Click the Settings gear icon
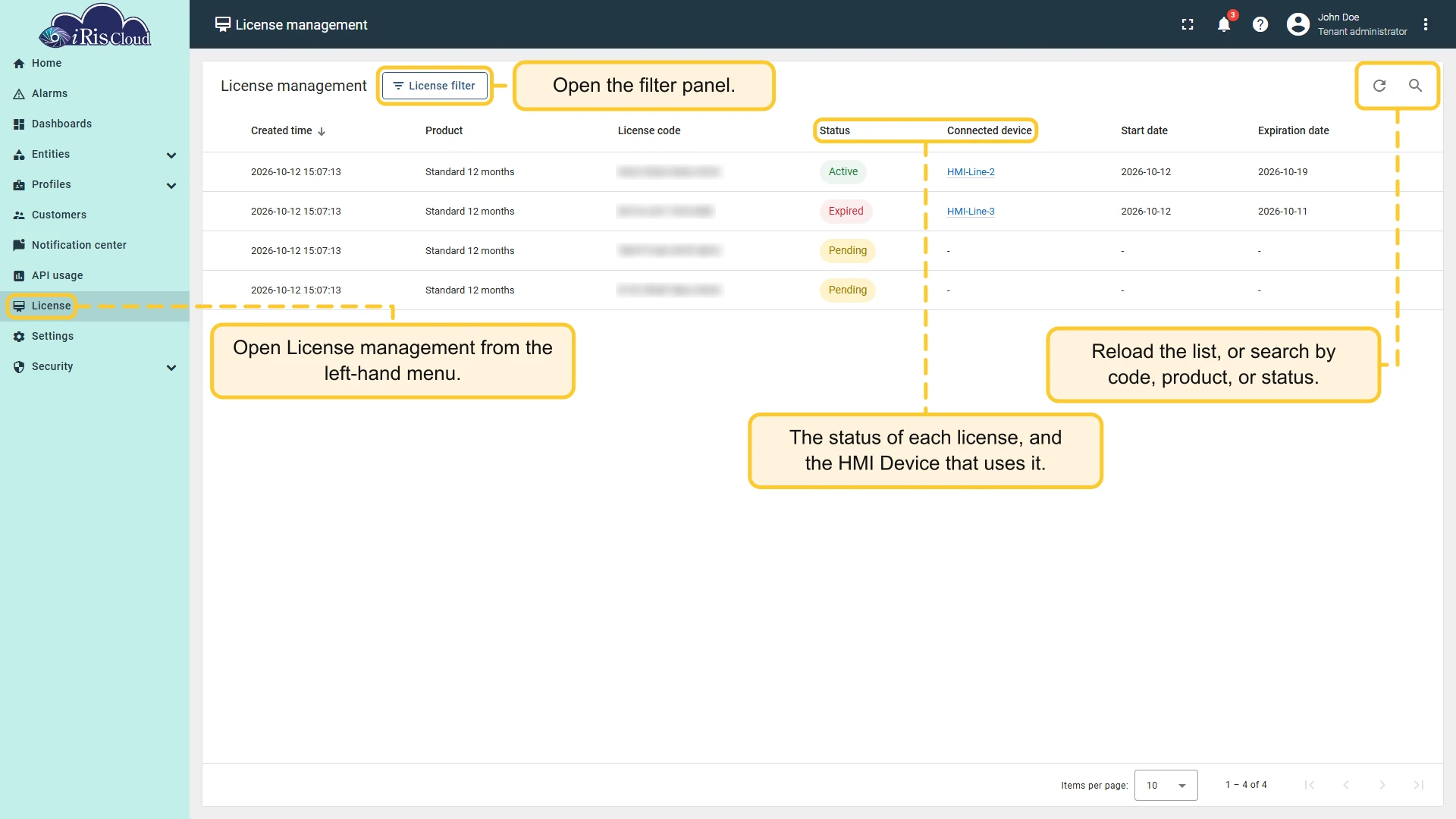 19,337
